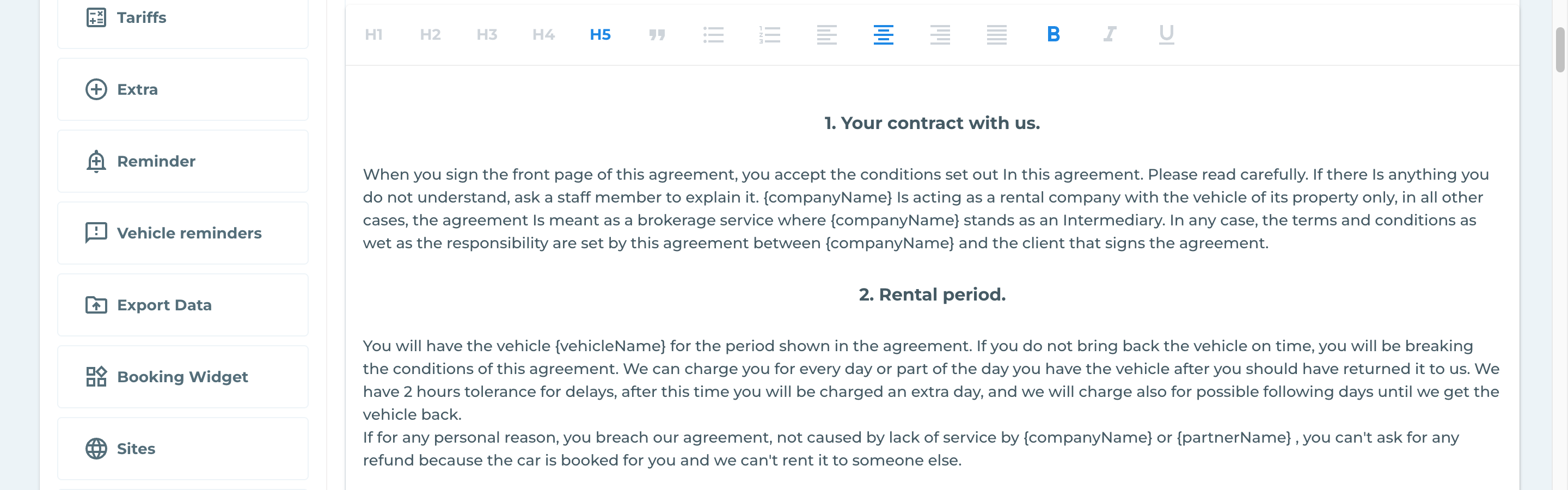
Task: Choose the H4 heading format
Action: coord(543,35)
